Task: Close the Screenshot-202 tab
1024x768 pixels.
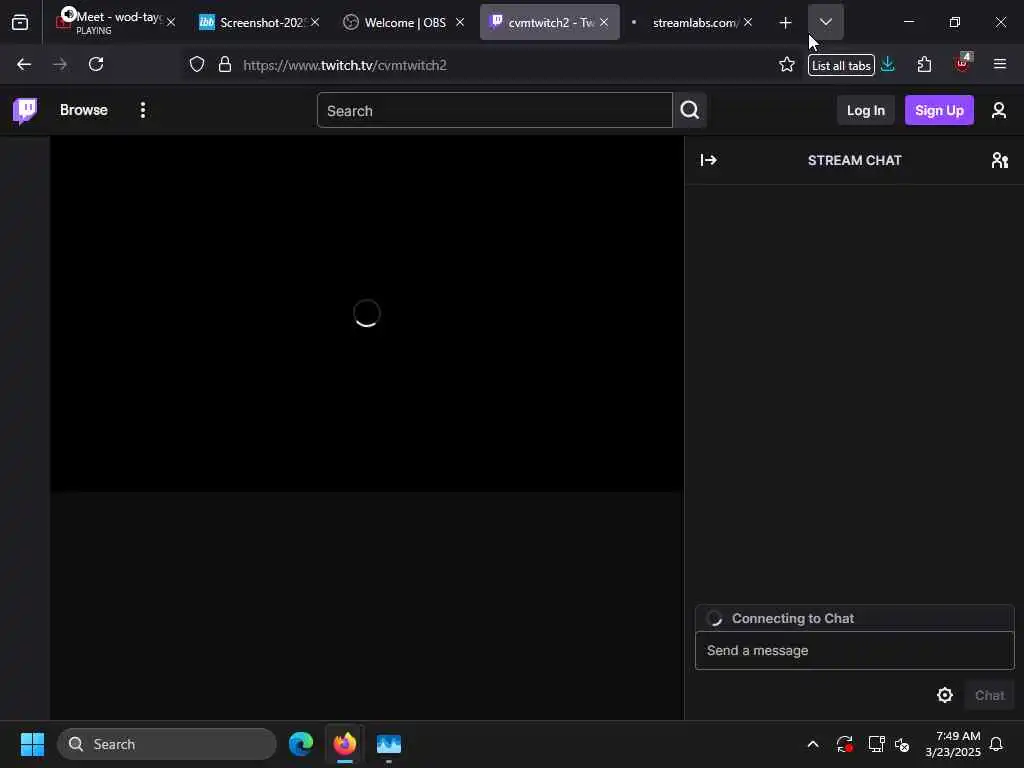Action: tap(315, 22)
